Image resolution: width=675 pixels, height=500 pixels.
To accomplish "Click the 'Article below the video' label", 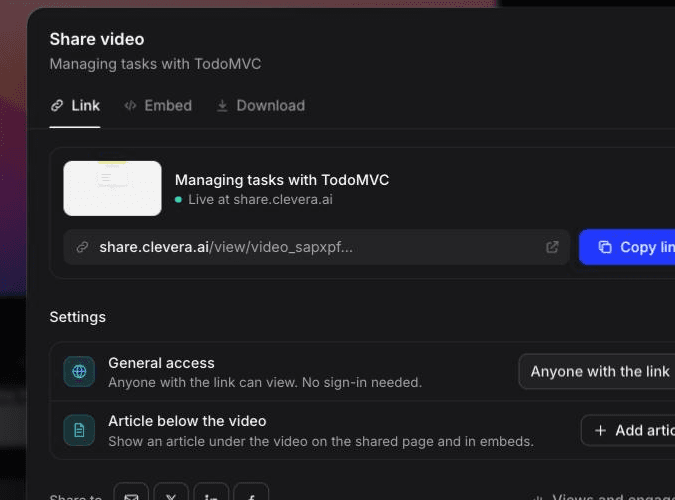I will (x=187, y=421).
